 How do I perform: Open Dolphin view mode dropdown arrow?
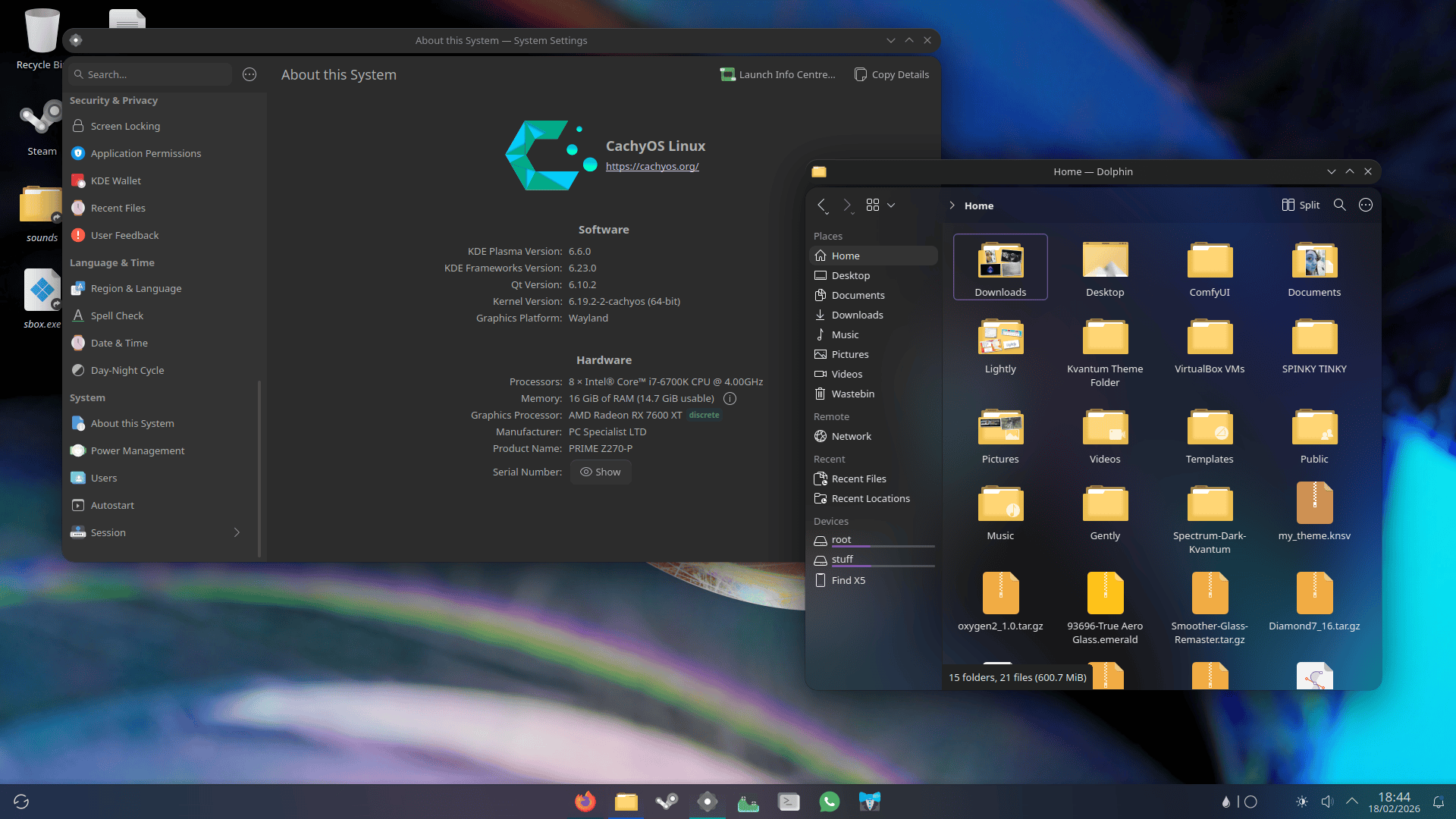pos(891,205)
